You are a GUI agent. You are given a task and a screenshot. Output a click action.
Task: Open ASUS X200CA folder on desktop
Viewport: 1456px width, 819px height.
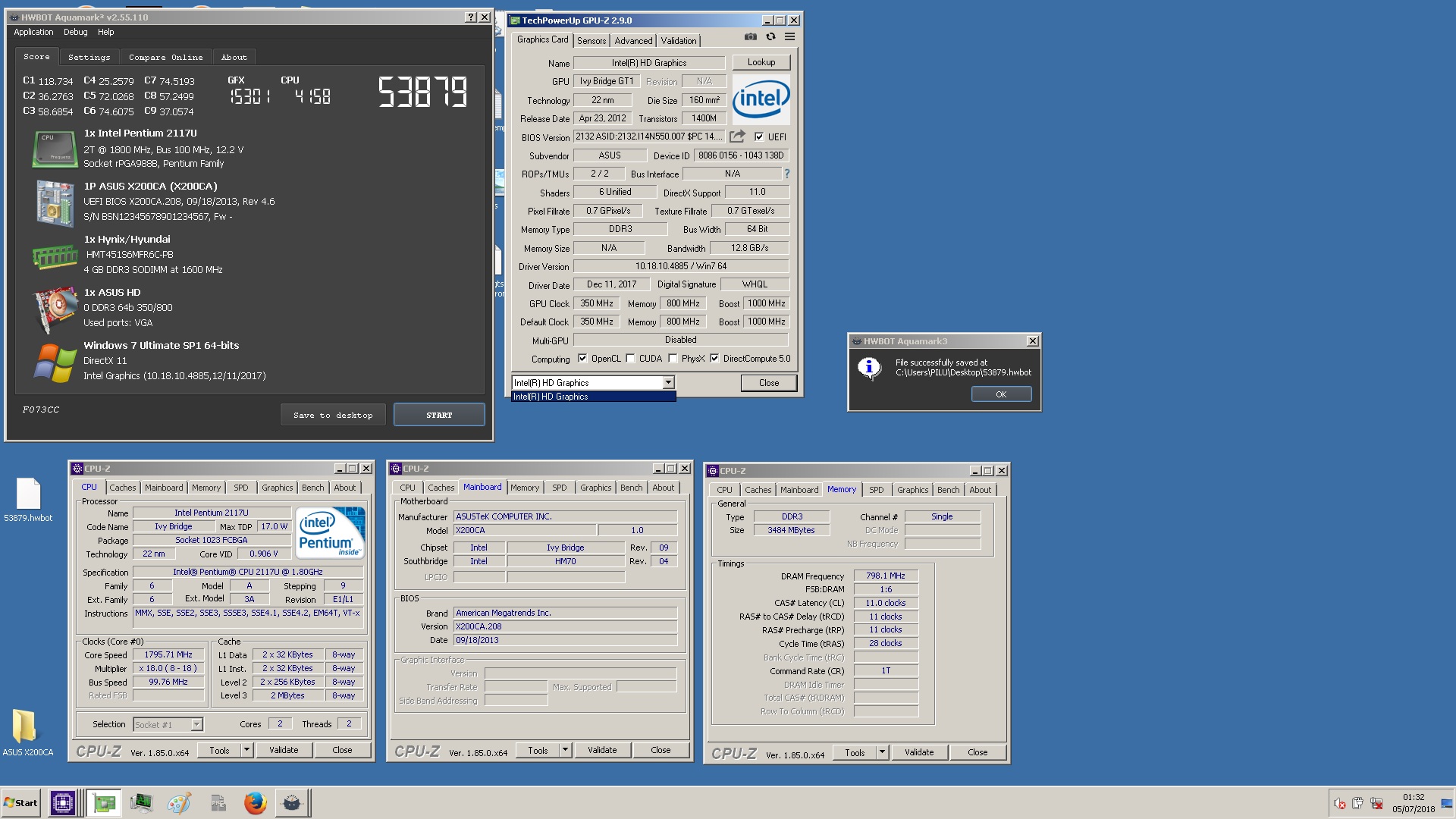[28, 733]
